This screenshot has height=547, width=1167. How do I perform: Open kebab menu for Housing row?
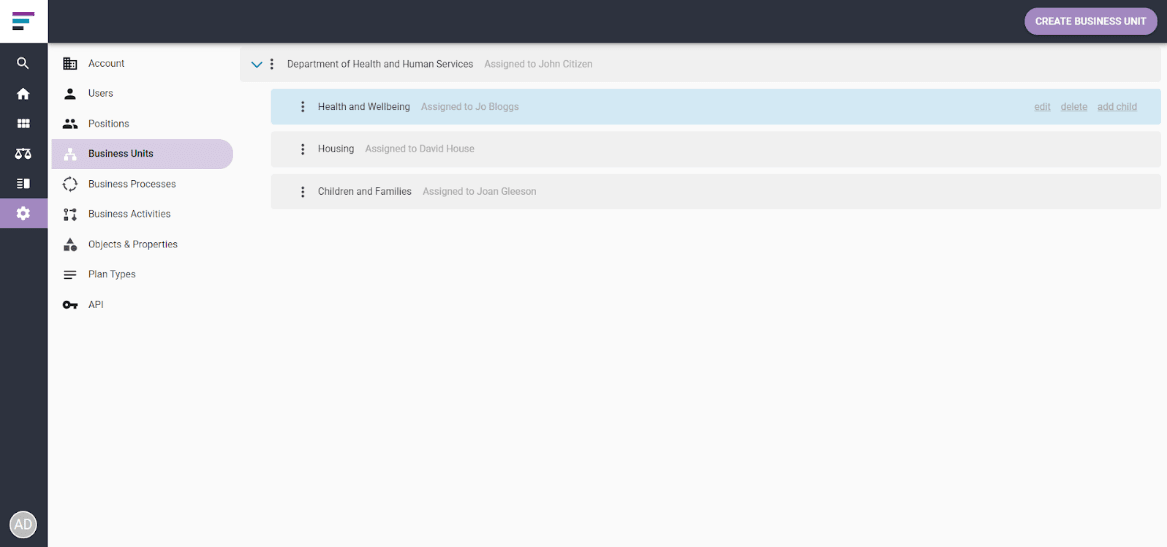tap(302, 149)
